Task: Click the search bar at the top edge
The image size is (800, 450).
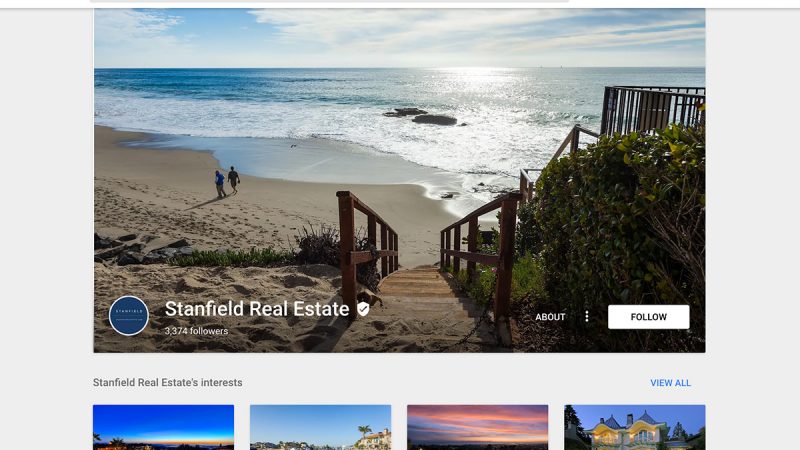Action: 330,1
